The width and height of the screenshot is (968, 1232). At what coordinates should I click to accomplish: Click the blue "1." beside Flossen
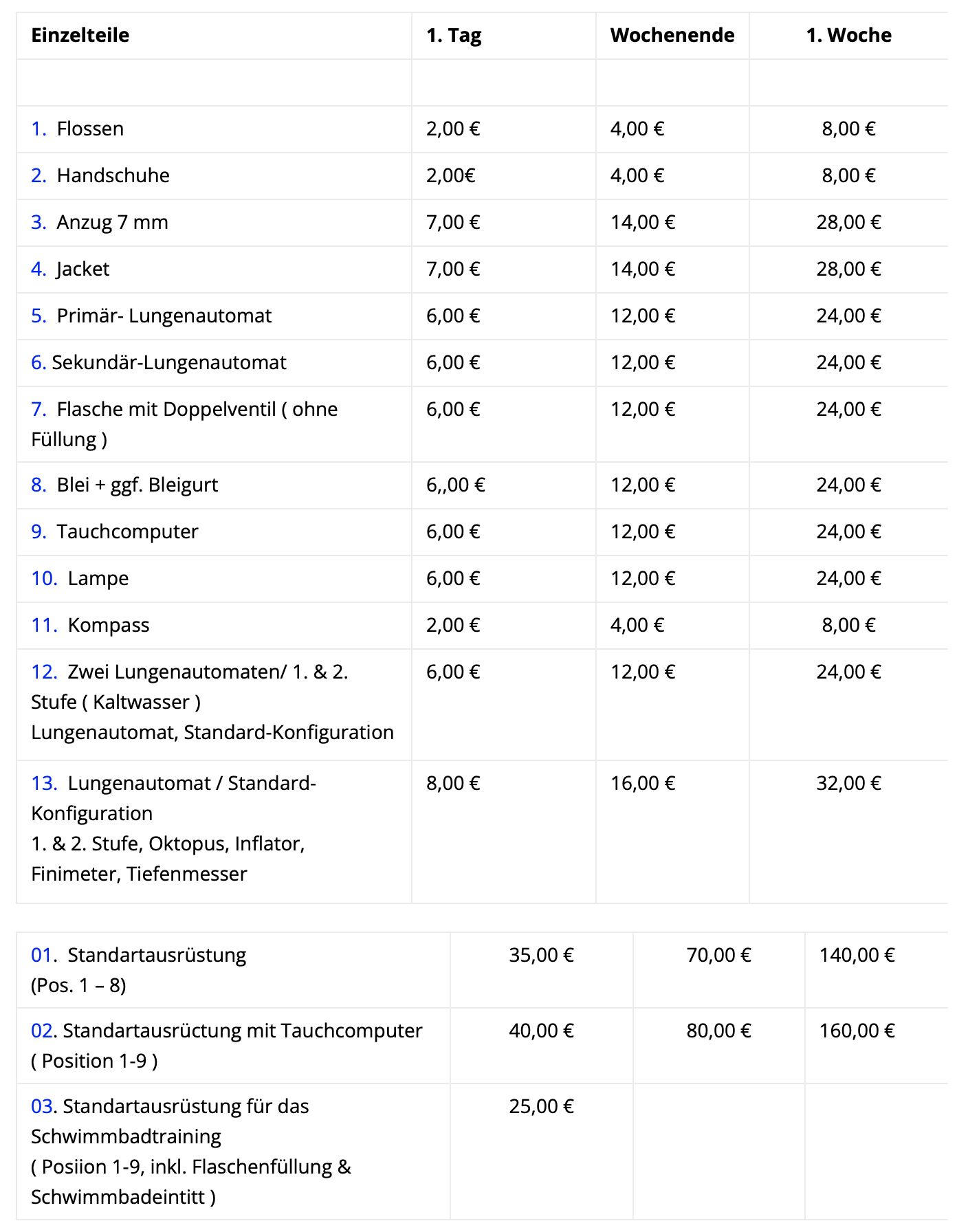tap(38, 129)
